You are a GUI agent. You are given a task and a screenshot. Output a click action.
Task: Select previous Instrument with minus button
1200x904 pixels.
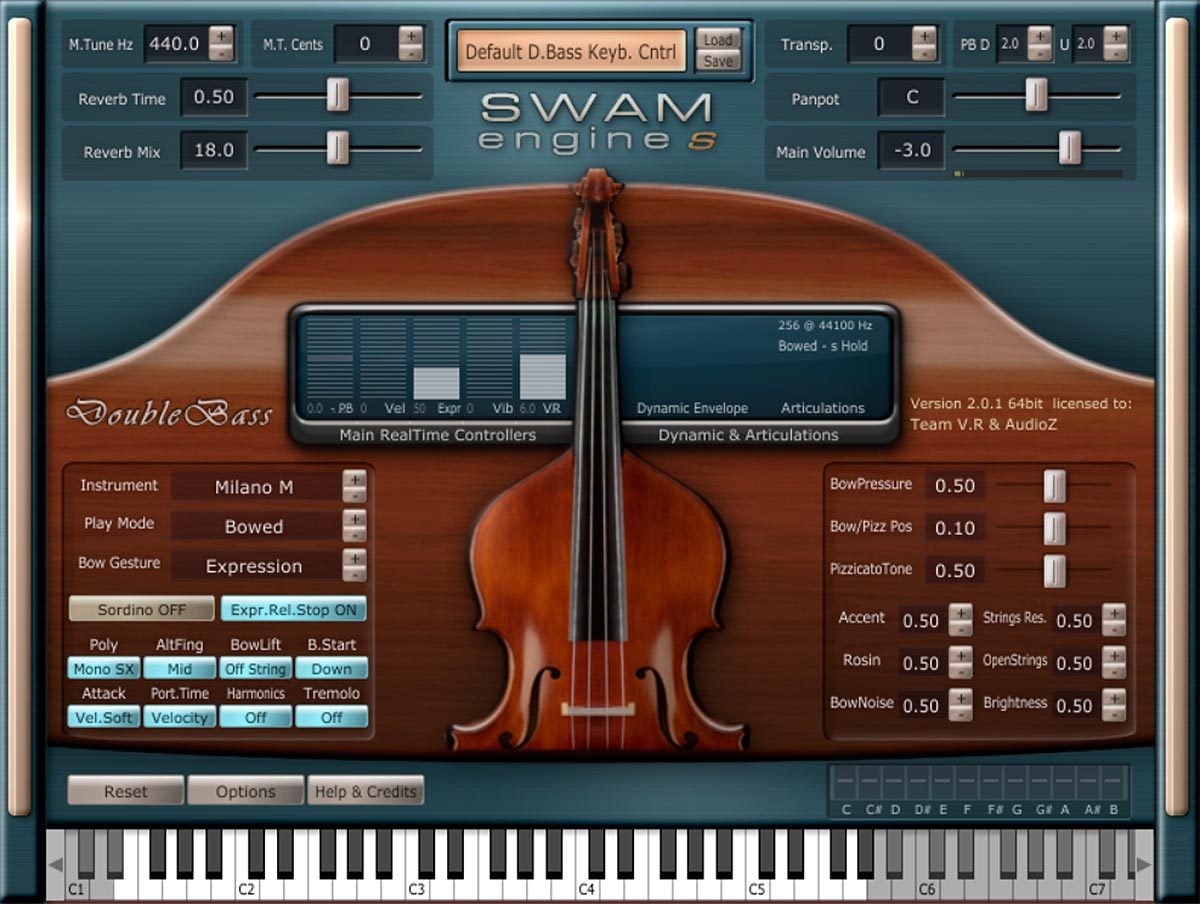354,495
